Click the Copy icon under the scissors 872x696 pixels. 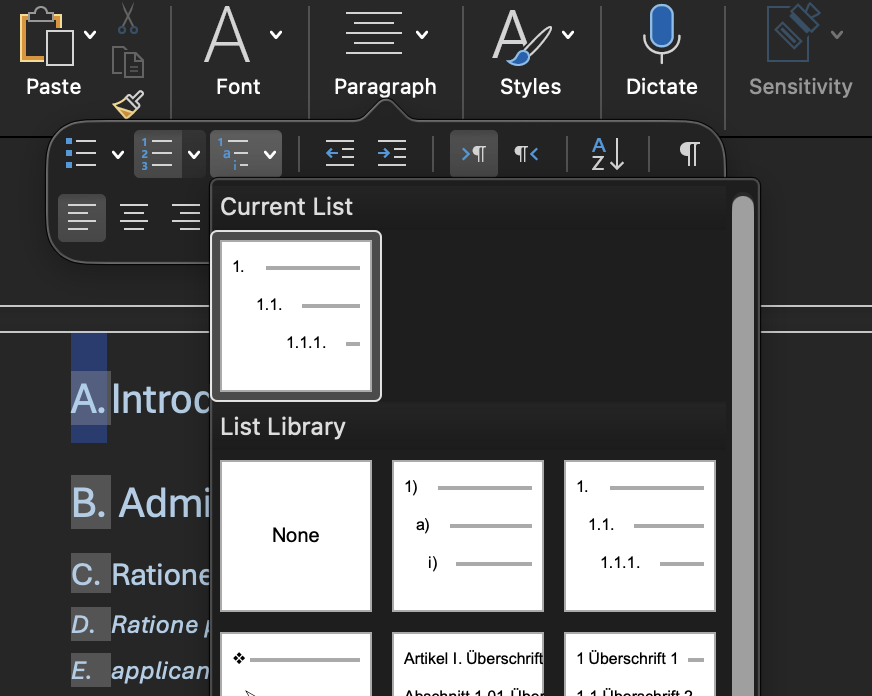128,60
